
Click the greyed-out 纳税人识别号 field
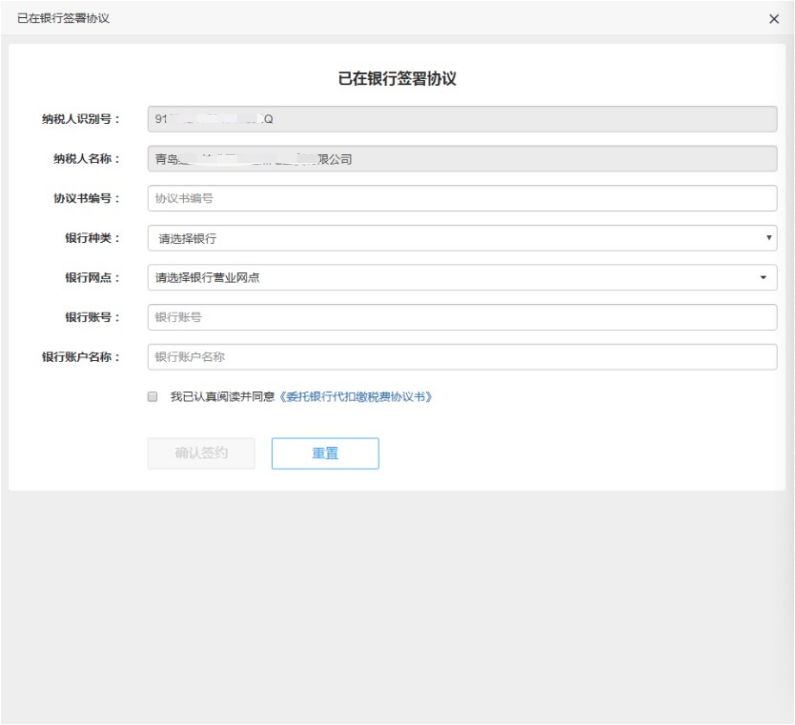pos(461,119)
